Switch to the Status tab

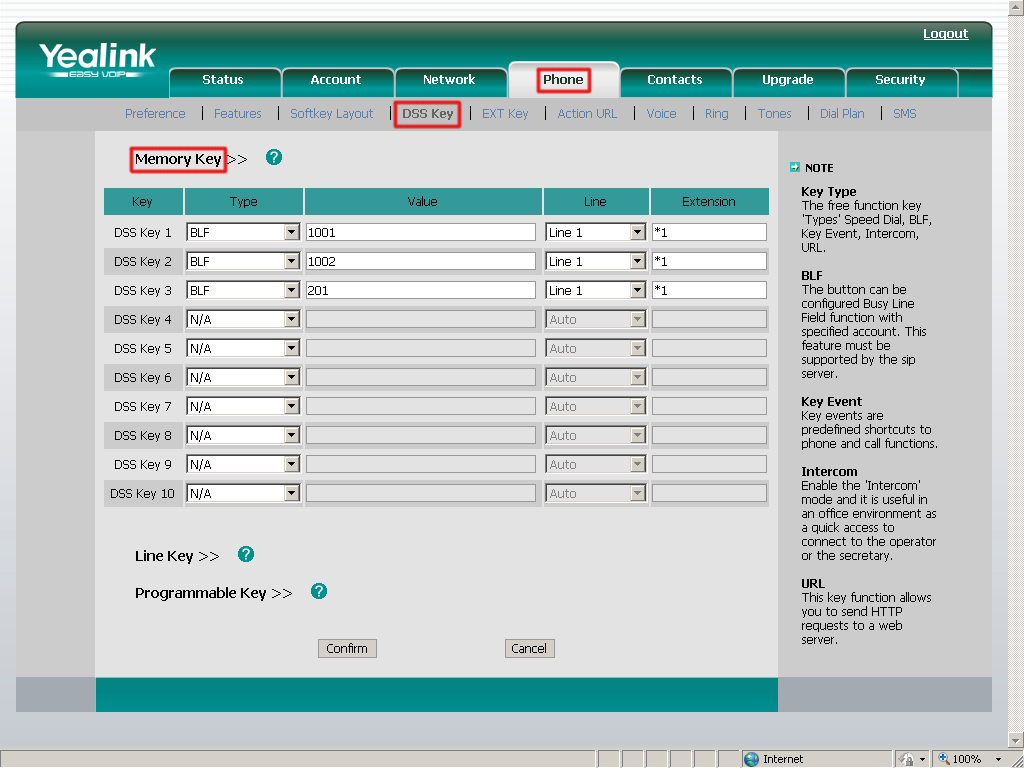tap(223, 80)
